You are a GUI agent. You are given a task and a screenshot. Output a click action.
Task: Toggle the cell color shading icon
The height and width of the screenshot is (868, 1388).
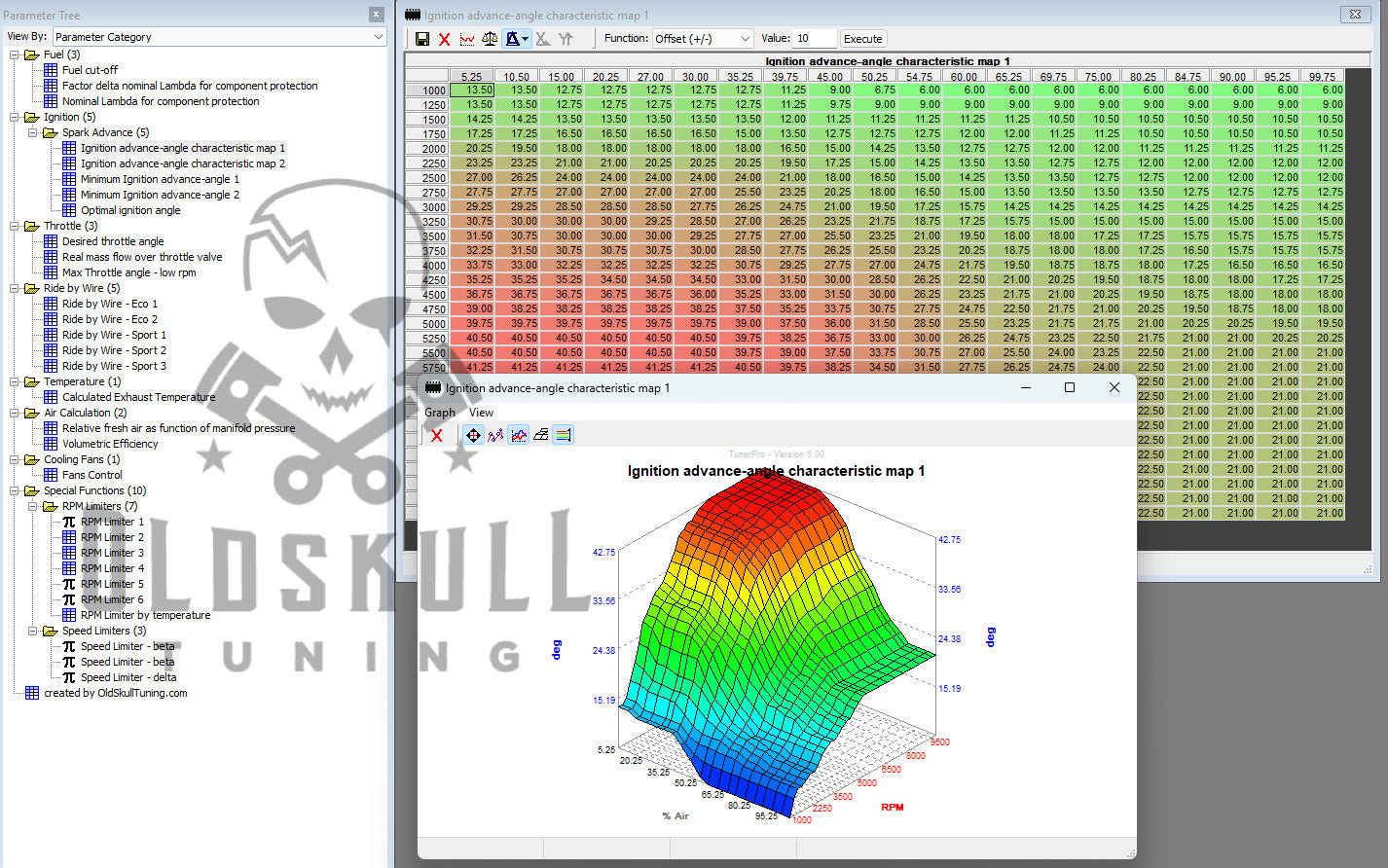(x=512, y=39)
